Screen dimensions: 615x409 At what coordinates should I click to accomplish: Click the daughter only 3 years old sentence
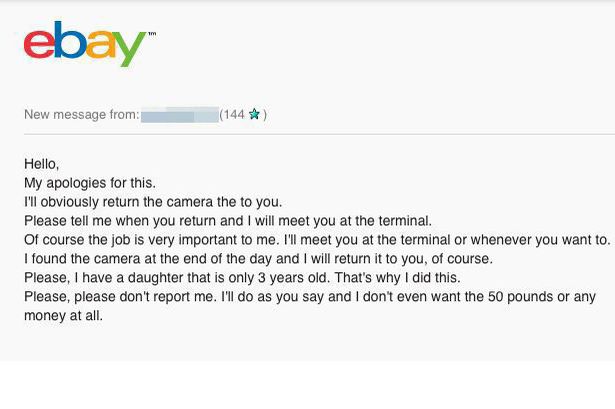pyautogui.click(x=176, y=278)
